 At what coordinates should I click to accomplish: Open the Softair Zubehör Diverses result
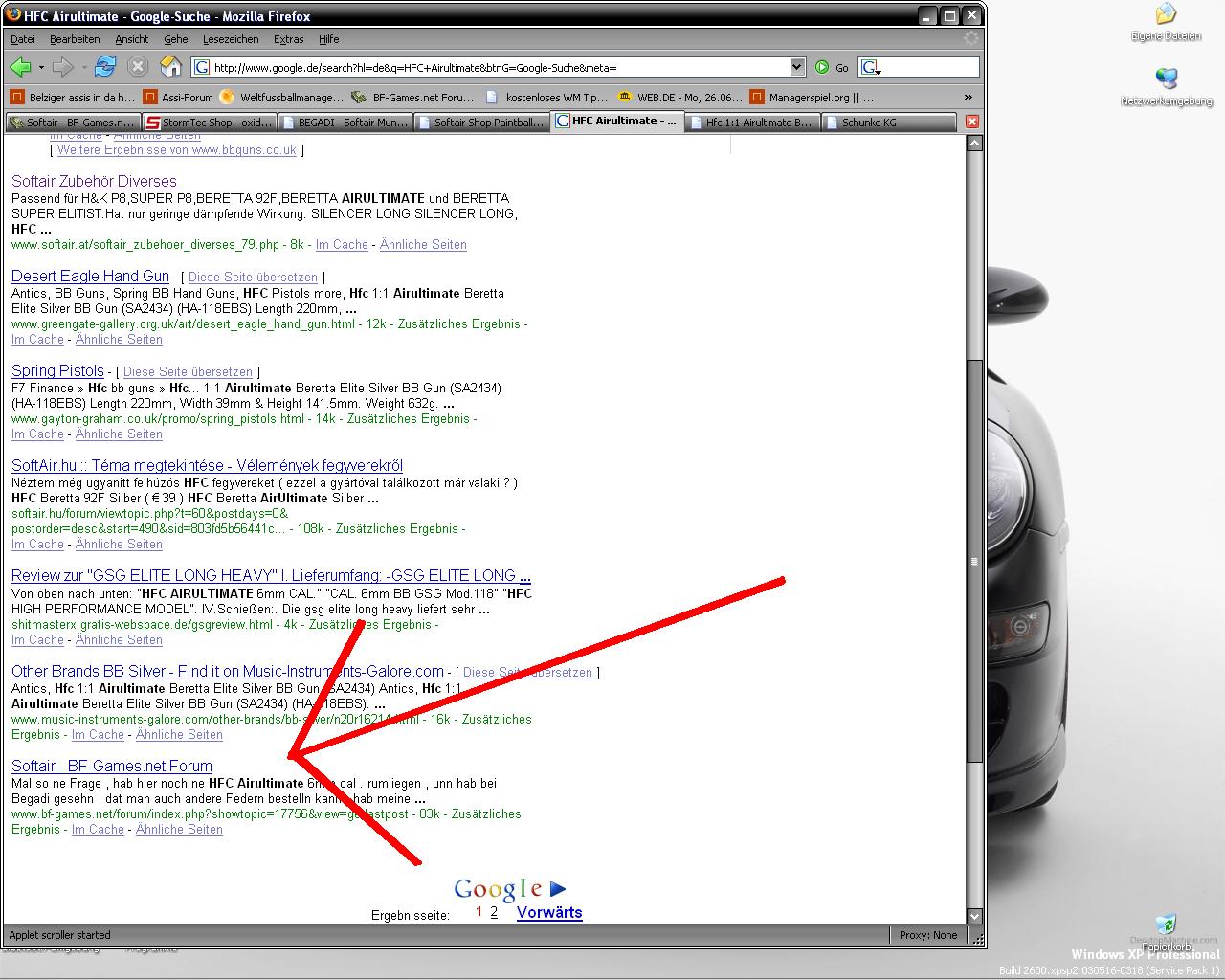pyautogui.click(x=94, y=181)
